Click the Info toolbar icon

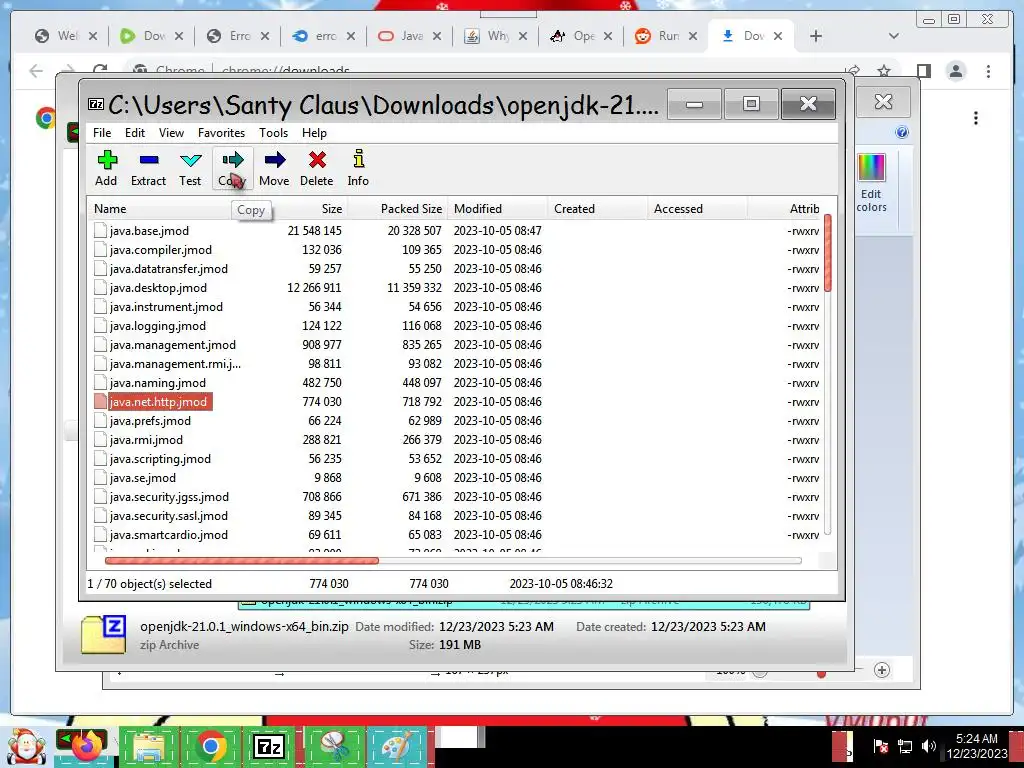[x=358, y=168]
